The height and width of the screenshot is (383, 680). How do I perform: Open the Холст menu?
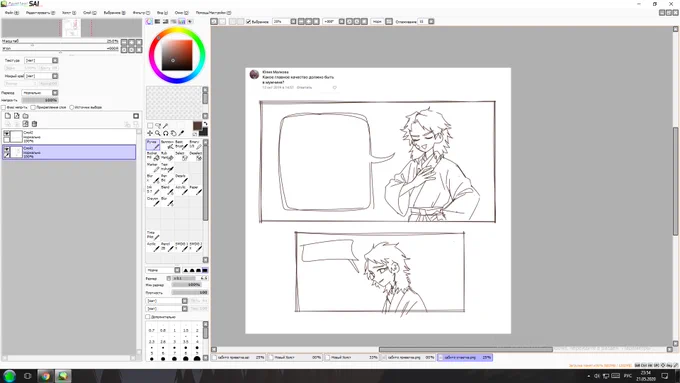tap(69, 13)
